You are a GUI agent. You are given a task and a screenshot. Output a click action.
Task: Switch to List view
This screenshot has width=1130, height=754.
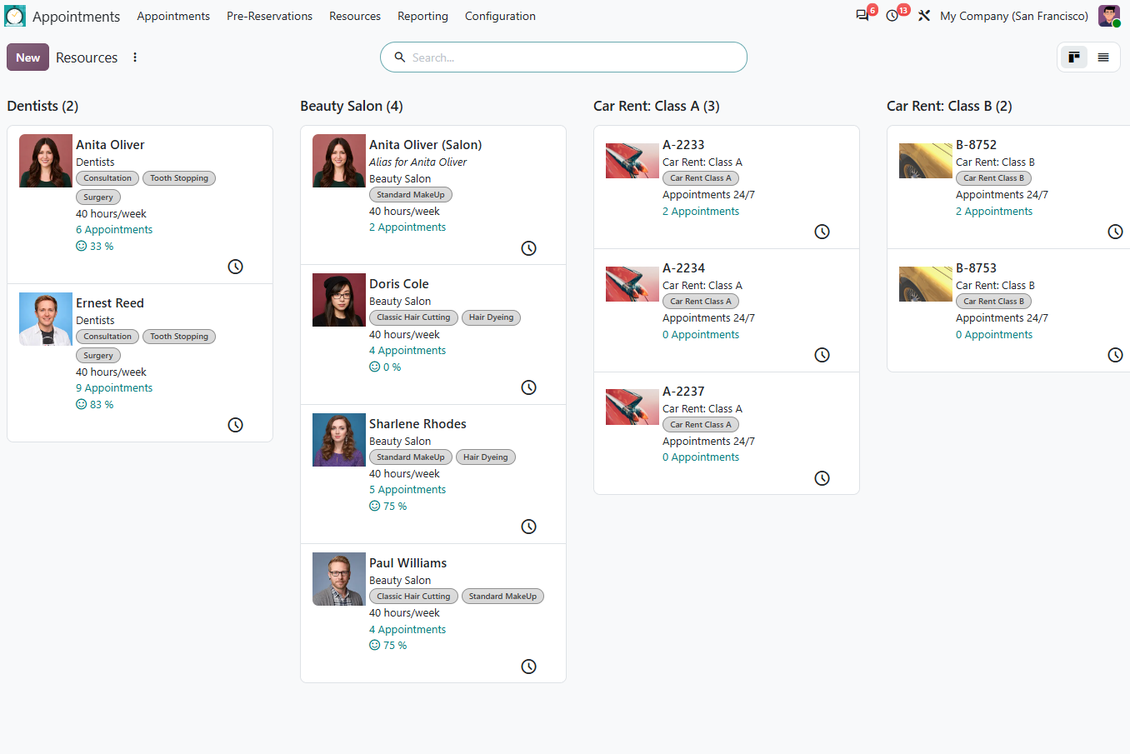pyautogui.click(x=1103, y=58)
